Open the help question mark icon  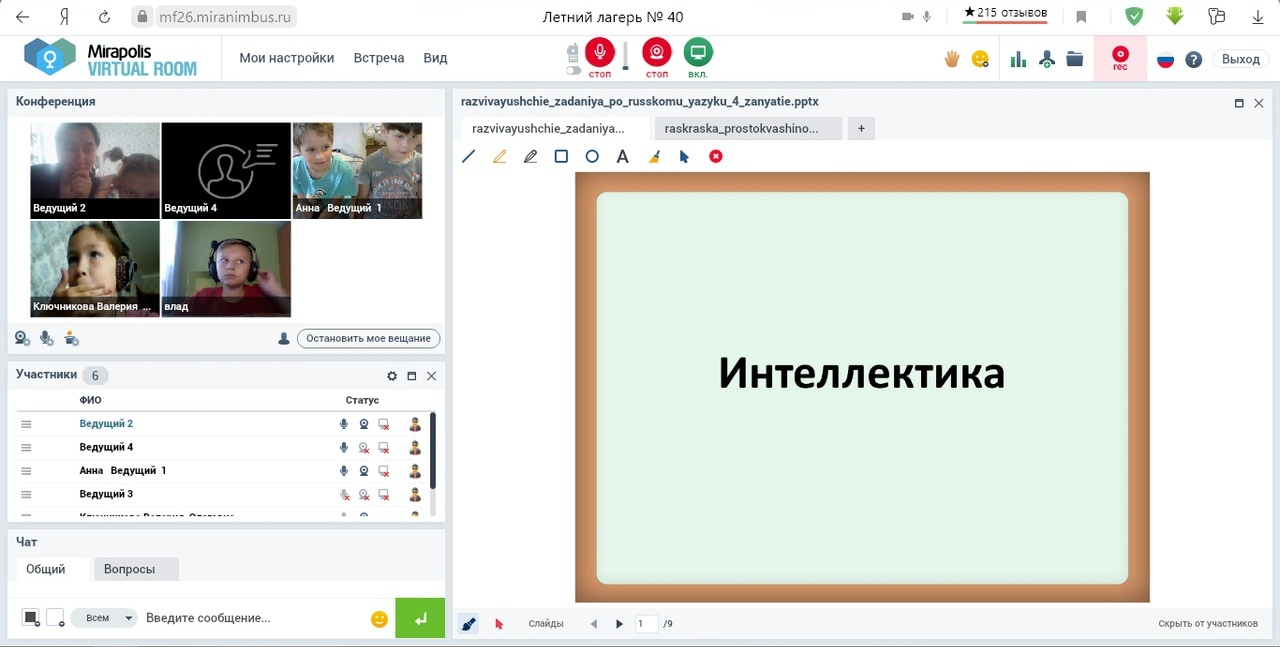pos(1193,59)
